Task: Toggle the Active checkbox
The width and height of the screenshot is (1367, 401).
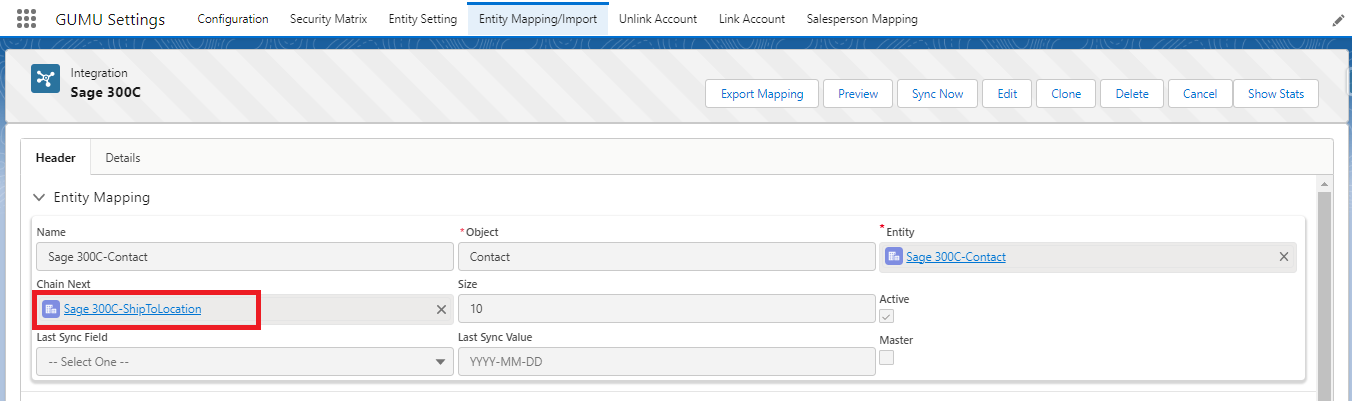Action: [886, 316]
